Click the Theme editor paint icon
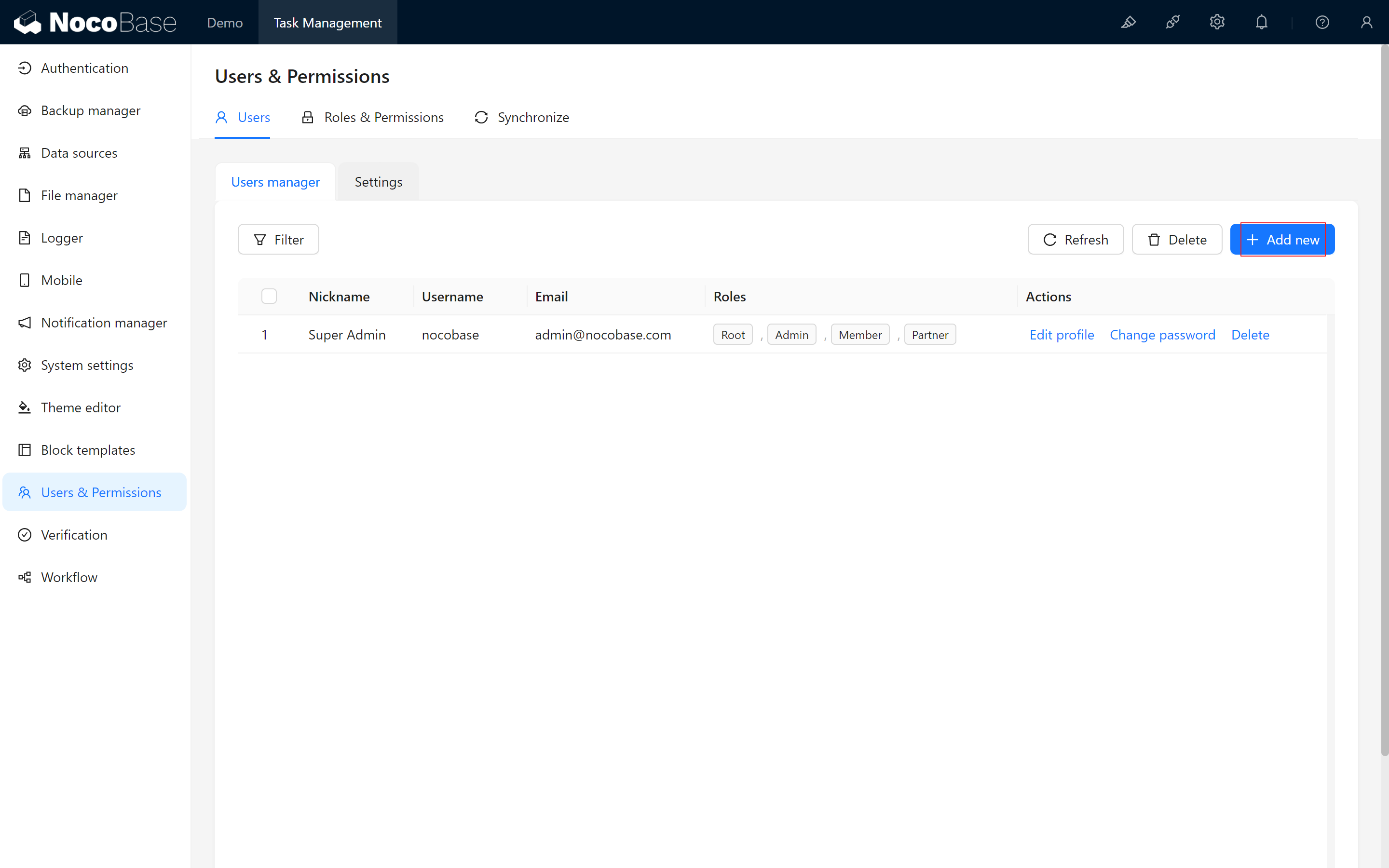 coord(24,407)
